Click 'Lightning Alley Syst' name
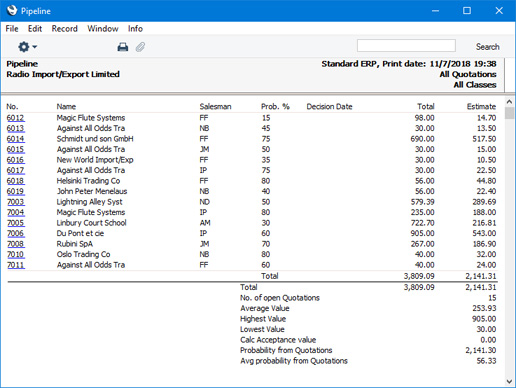Screen dimensions: 516x388 [x=89, y=202]
